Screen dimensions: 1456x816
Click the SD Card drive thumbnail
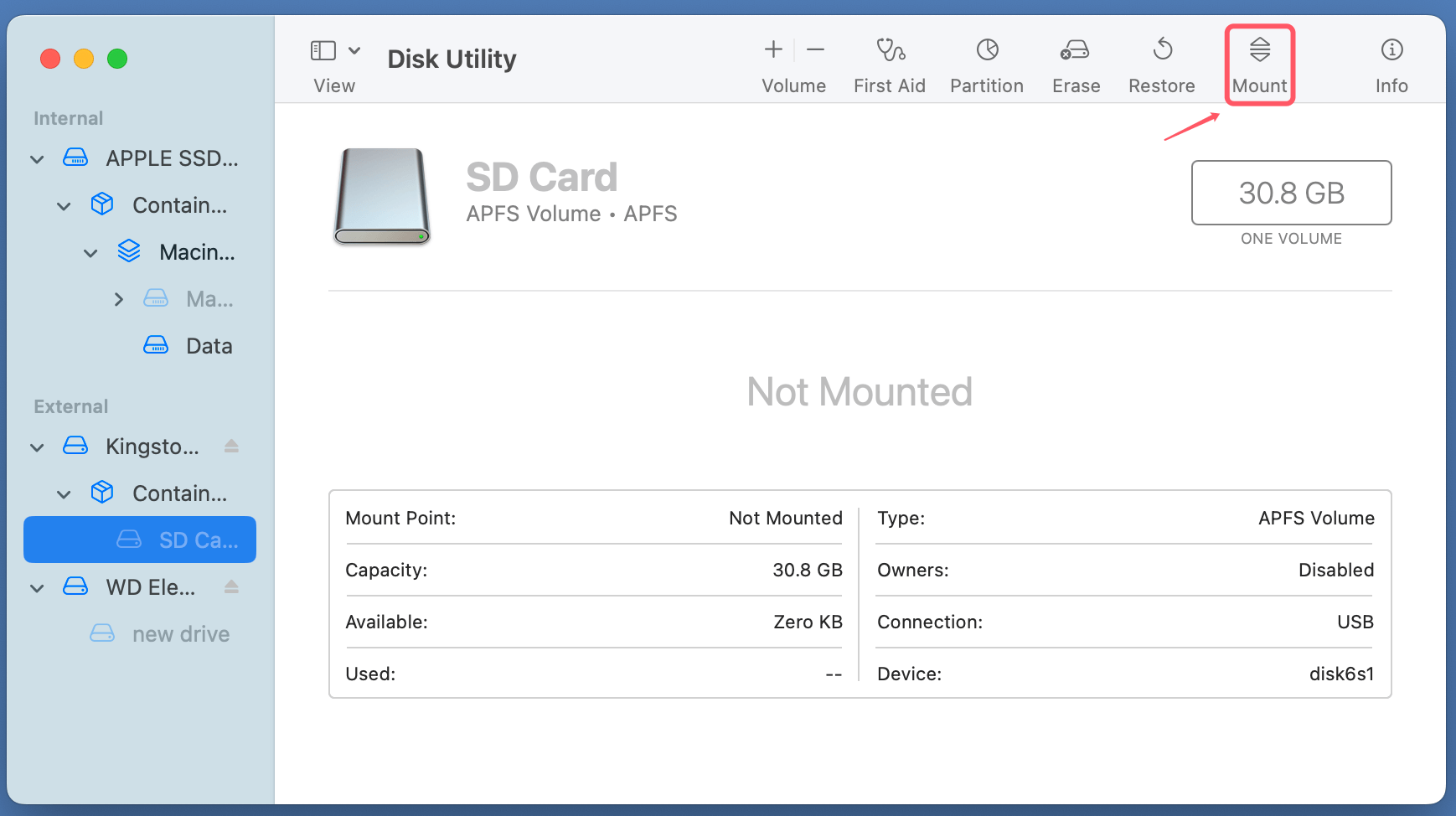381,197
